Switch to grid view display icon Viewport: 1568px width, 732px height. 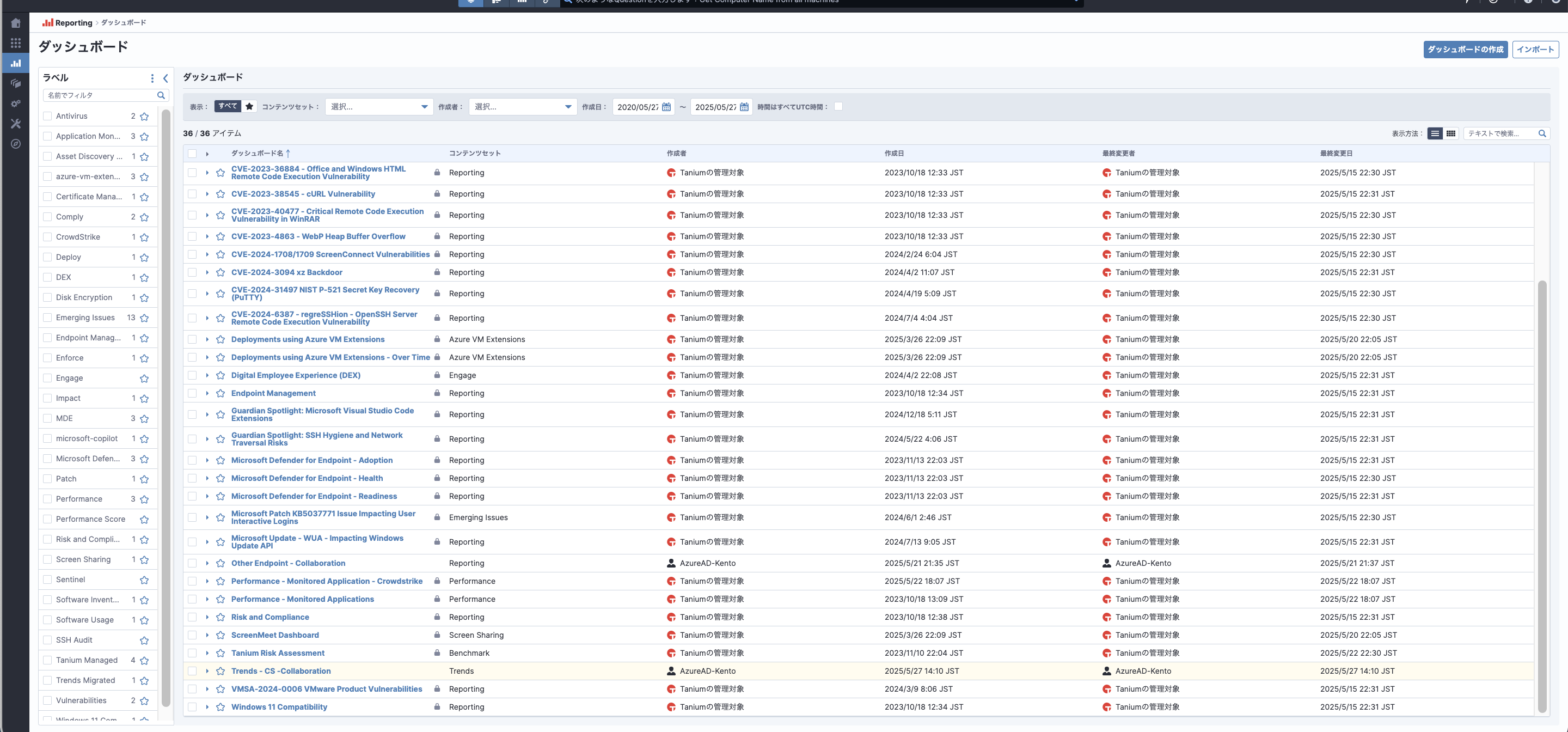click(1451, 133)
